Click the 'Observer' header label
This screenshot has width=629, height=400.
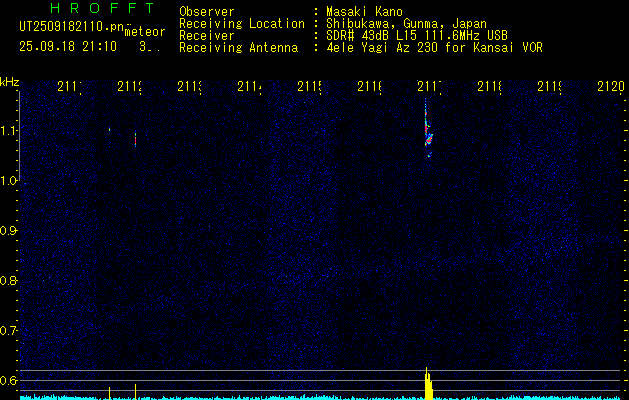(207, 12)
